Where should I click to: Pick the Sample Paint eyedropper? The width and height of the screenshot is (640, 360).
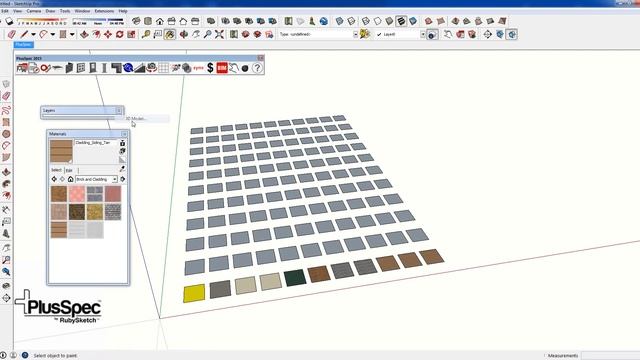[122, 169]
